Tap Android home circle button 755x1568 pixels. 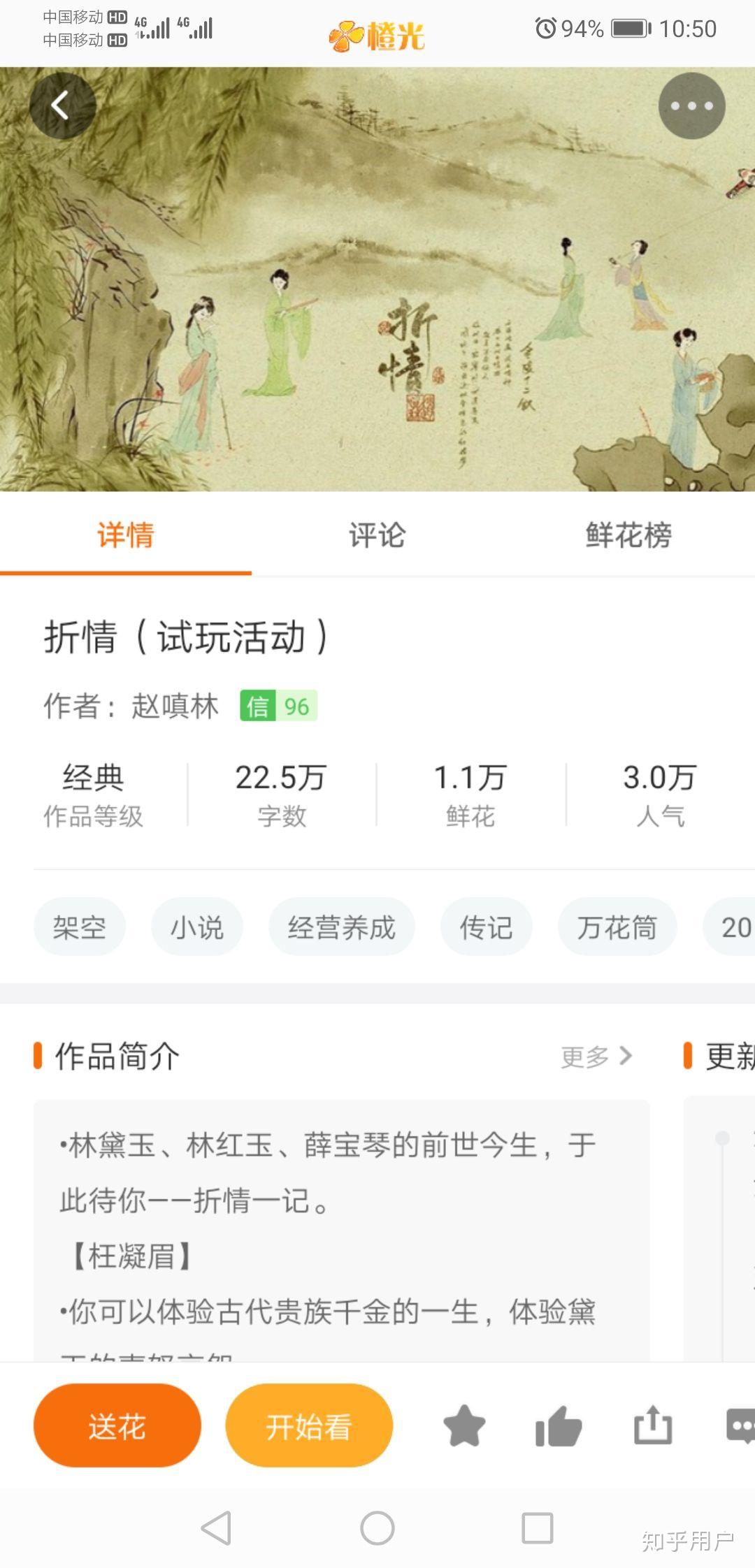click(377, 1528)
